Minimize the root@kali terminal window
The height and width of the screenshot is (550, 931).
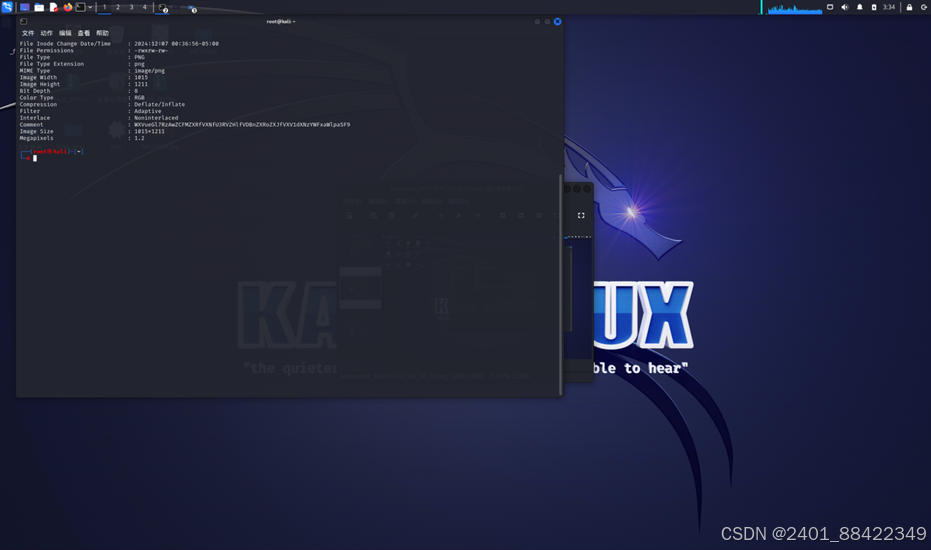tap(537, 21)
